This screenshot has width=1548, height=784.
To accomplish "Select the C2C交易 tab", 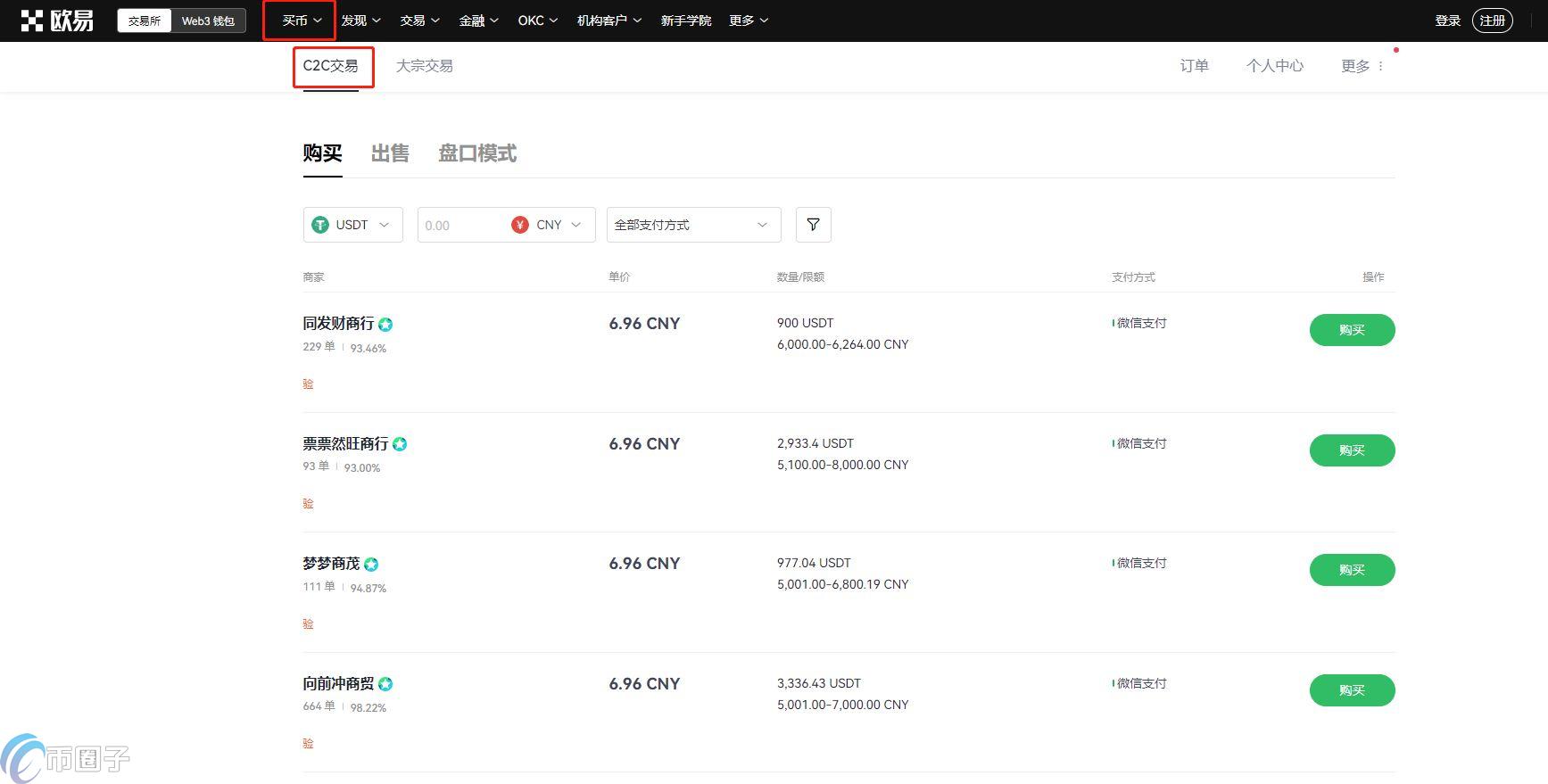I will point(330,66).
